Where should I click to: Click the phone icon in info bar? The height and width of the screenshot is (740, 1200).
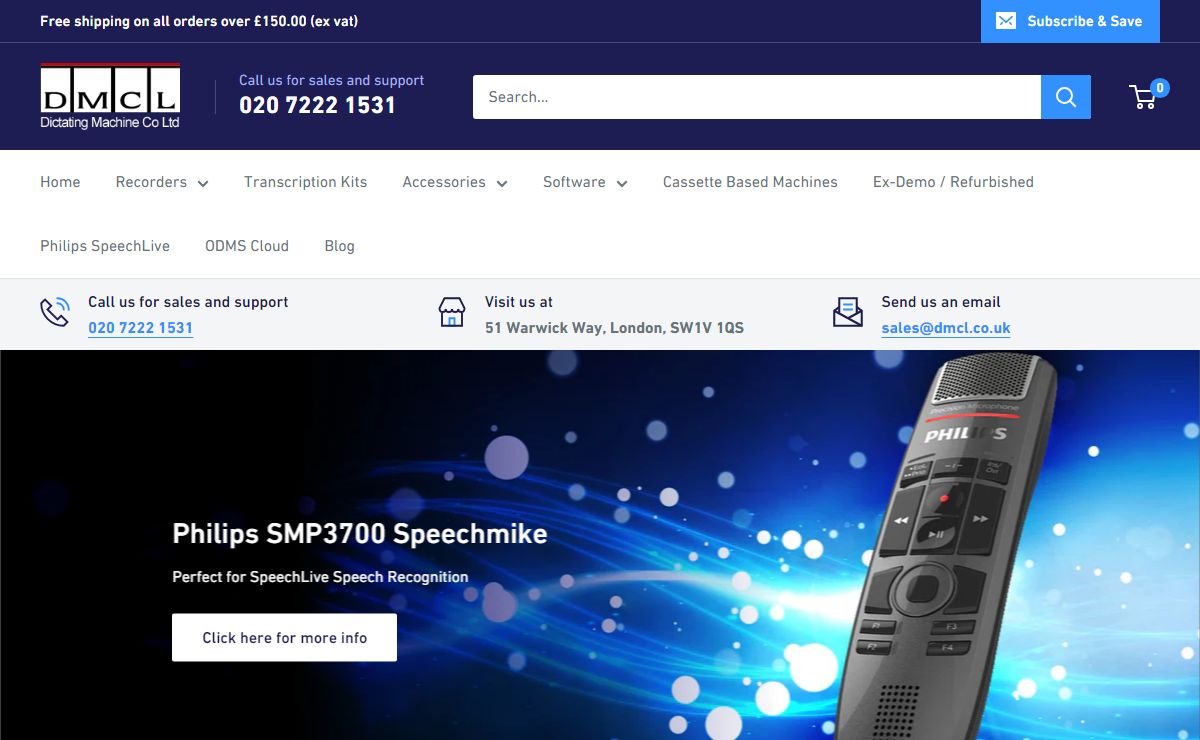pos(55,313)
